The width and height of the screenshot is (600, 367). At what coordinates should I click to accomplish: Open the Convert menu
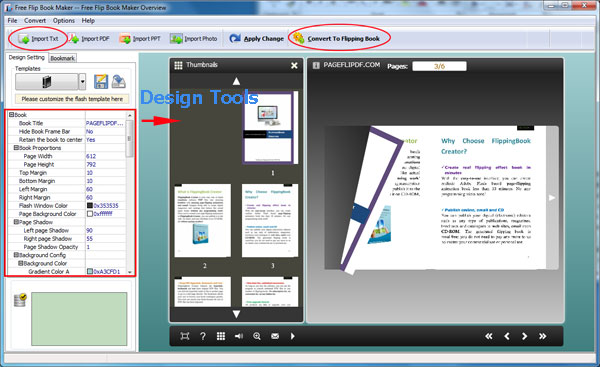[35, 21]
